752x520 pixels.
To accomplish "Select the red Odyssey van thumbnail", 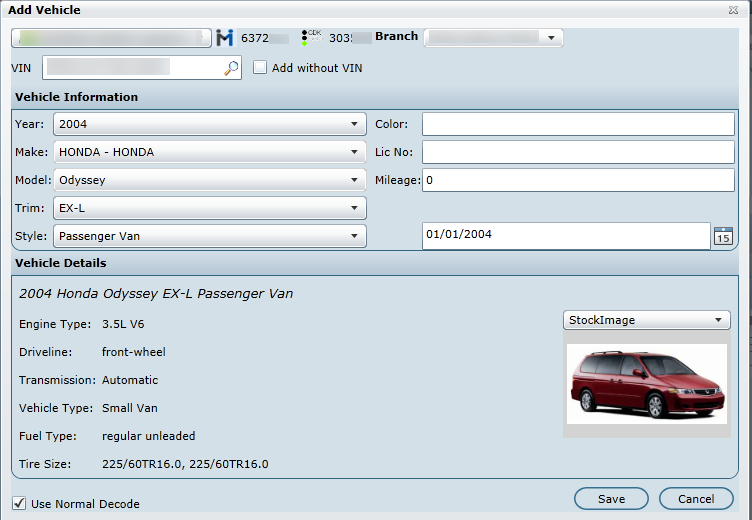I will (646, 384).
